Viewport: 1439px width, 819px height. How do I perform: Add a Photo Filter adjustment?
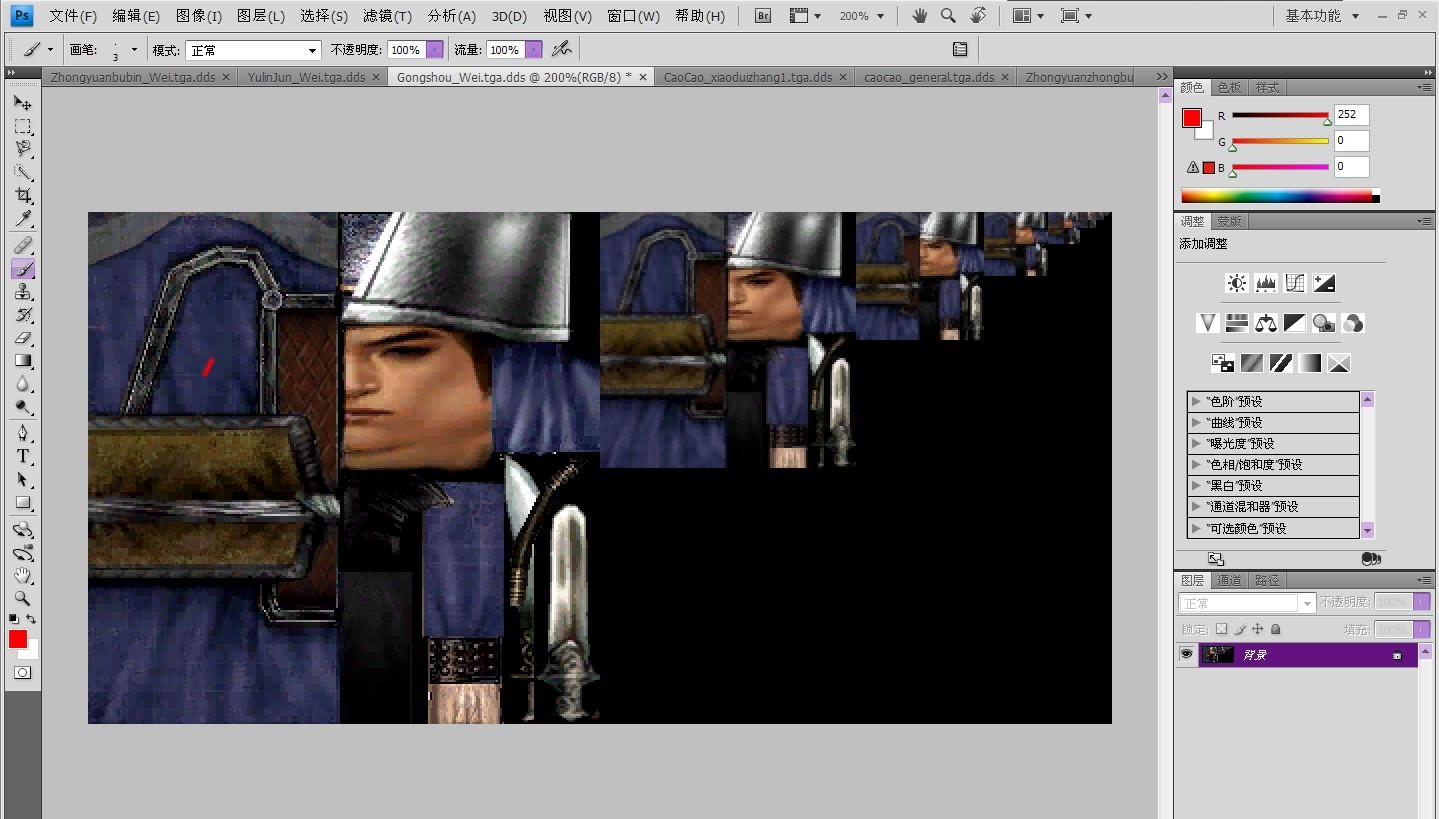1324,323
